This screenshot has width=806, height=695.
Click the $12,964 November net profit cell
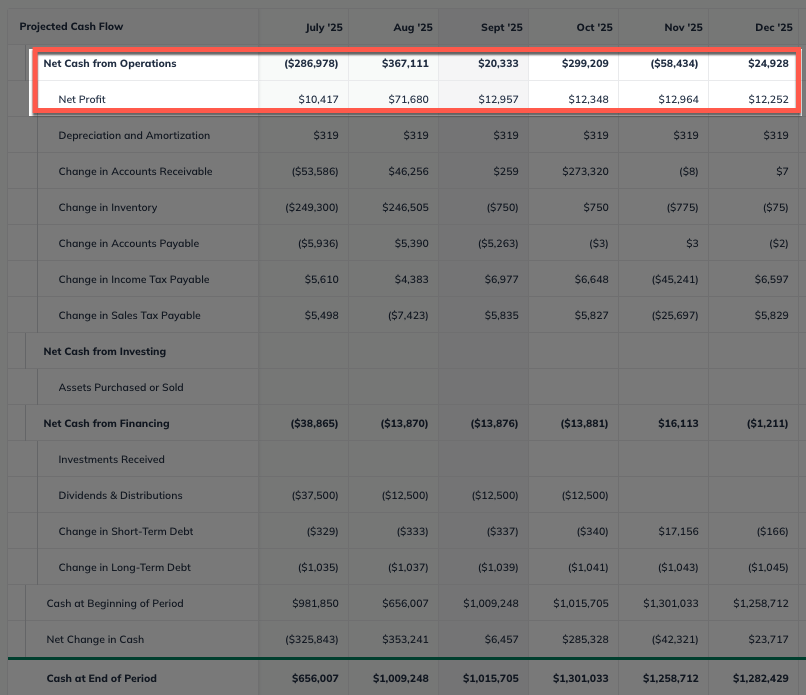[x=678, y=99]
